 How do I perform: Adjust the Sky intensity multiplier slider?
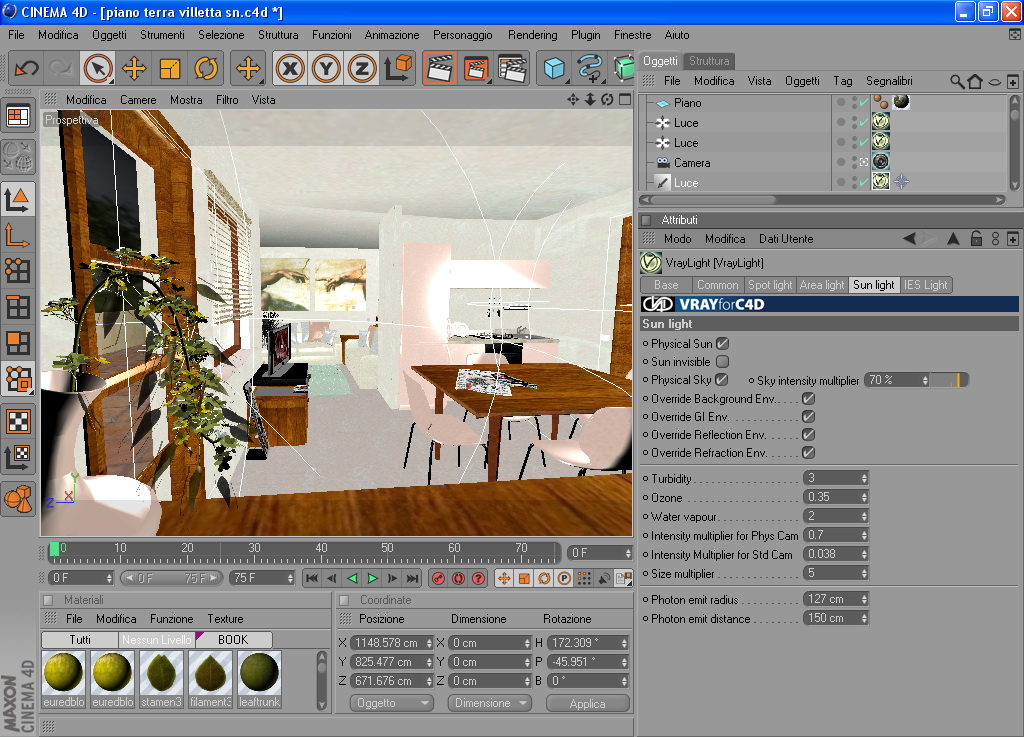tap(949, 380)
